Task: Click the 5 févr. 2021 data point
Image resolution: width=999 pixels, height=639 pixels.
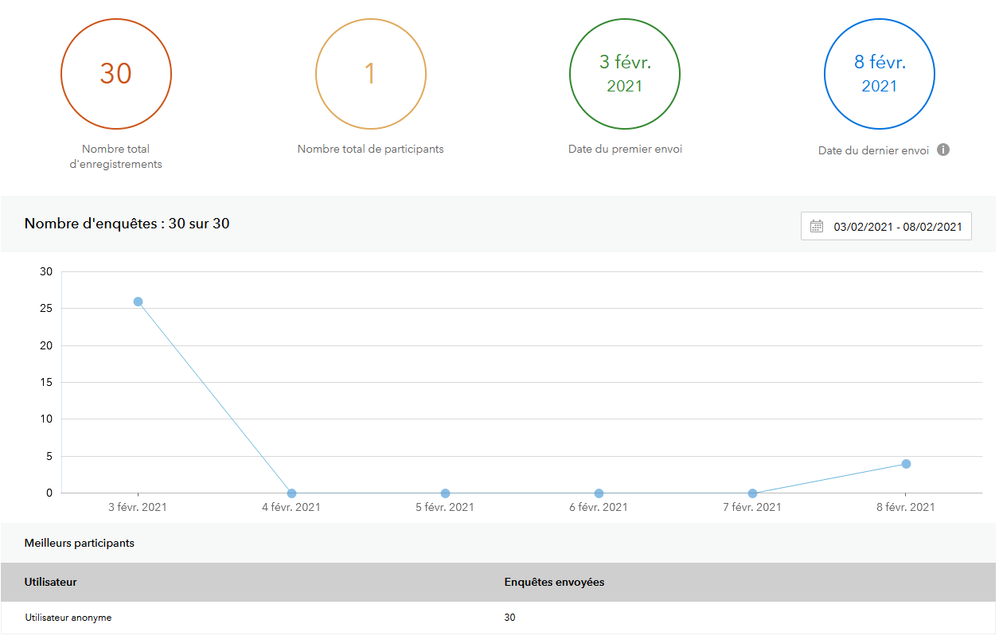Action: pos(445,493)
